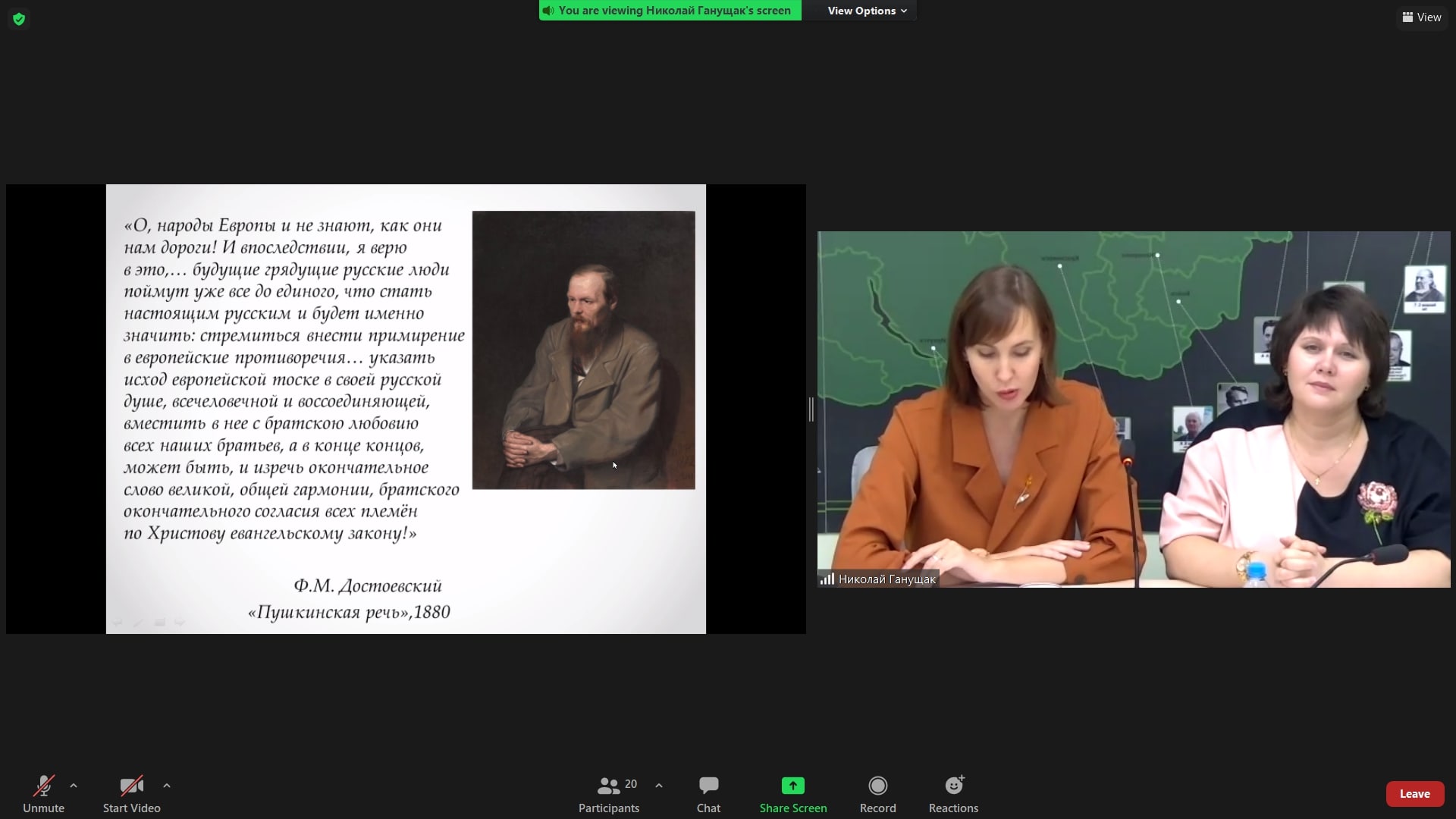Image resolution: width=1456 pixels, height=819 pixels.
Task: Select Николай Ганущак's video tile name label
Action: [886, 579]
